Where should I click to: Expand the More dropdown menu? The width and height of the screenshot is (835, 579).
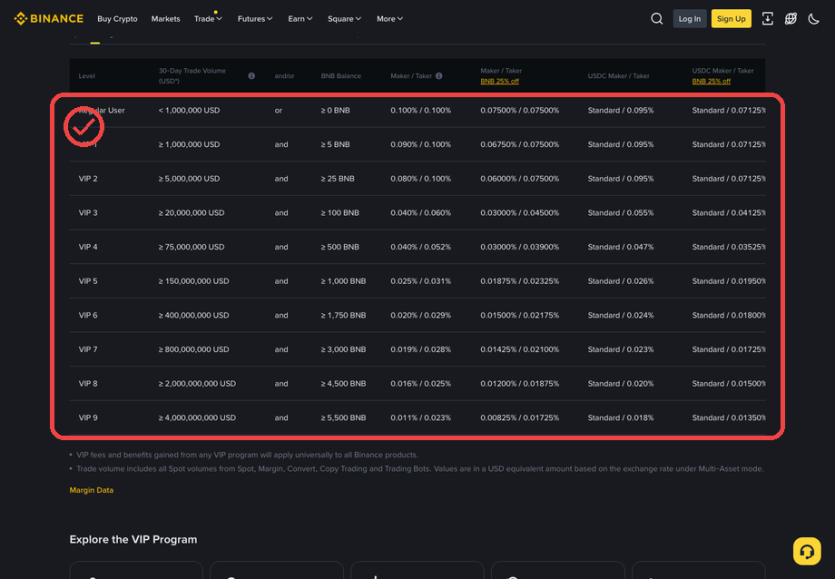pyautogui.click(x=389, y=19)
